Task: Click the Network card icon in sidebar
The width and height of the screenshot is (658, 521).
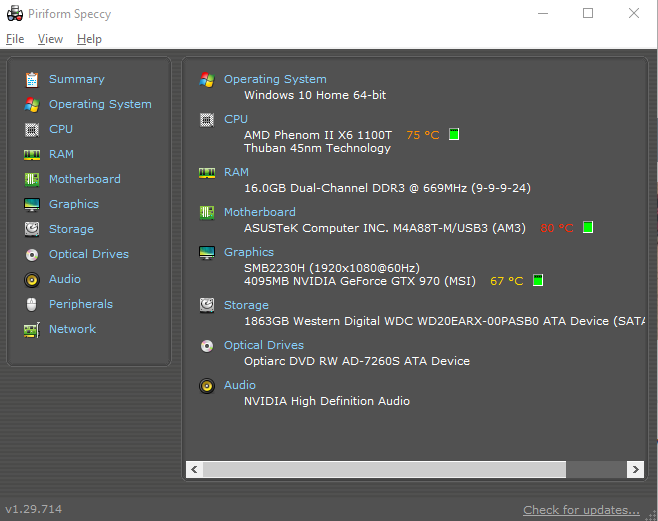Action: (32, 330)
